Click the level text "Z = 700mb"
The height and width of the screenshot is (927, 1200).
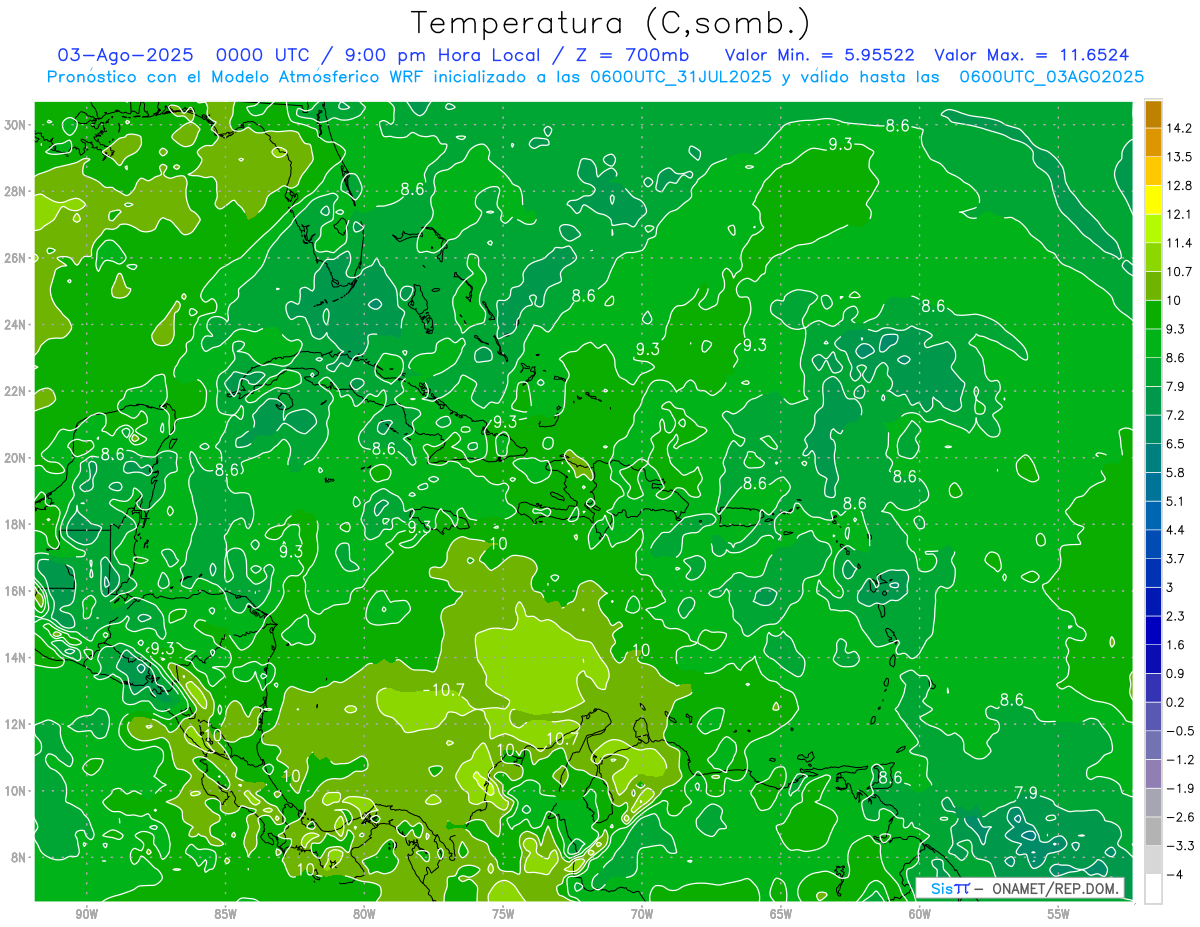[627, 55]
